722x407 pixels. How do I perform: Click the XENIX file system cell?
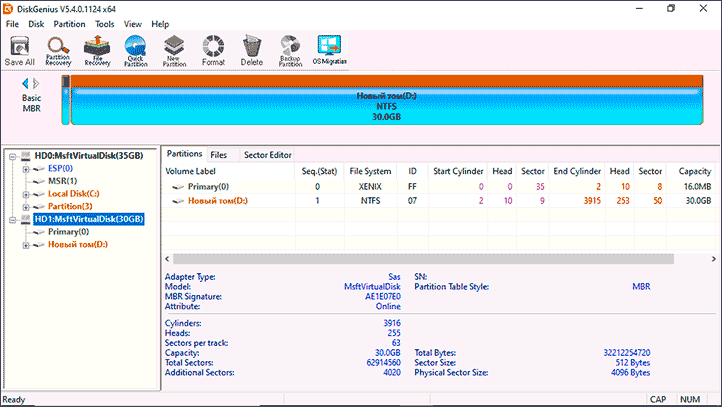point(370,187)
